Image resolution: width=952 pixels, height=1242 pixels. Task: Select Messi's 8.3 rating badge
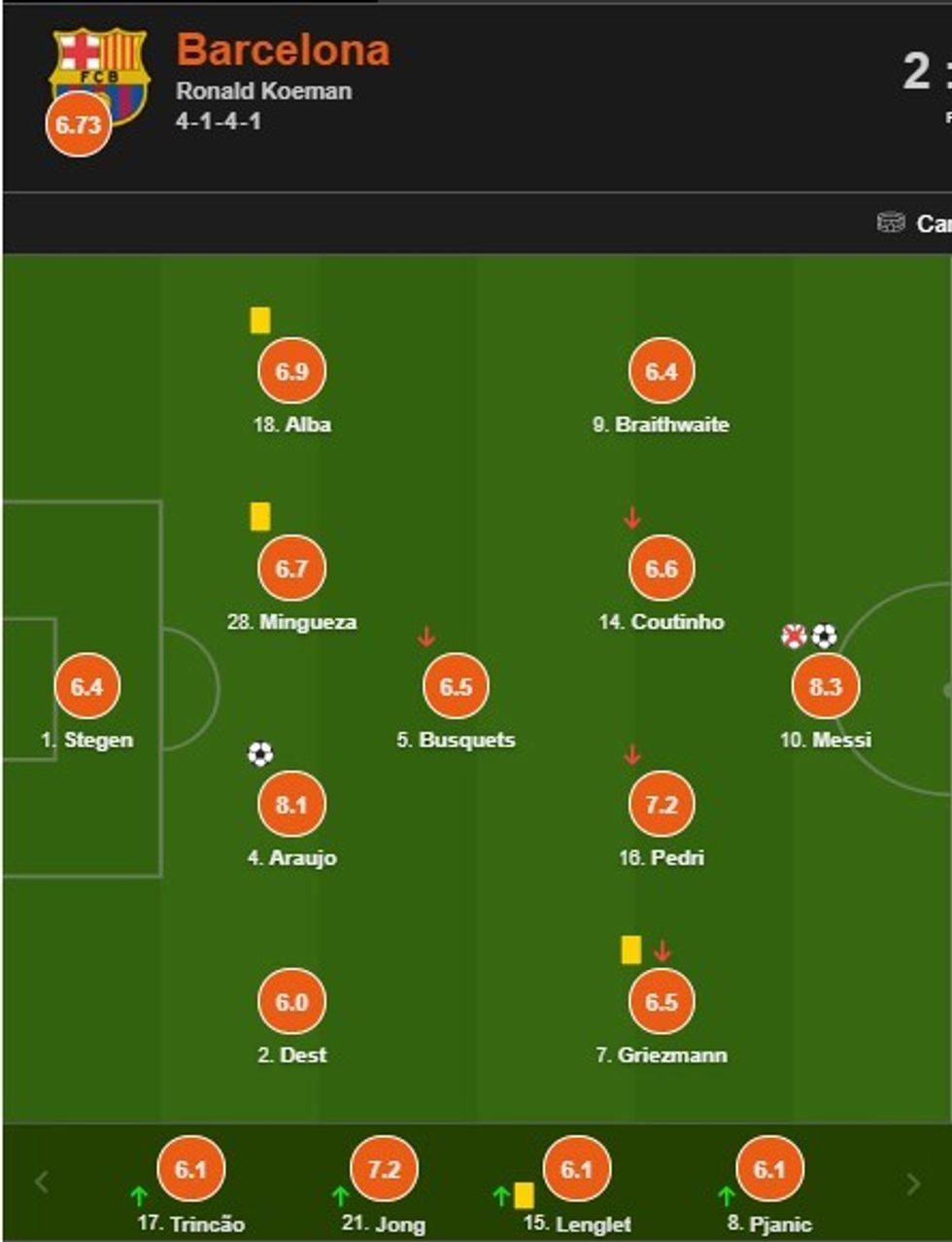click(x=825, y=686)
